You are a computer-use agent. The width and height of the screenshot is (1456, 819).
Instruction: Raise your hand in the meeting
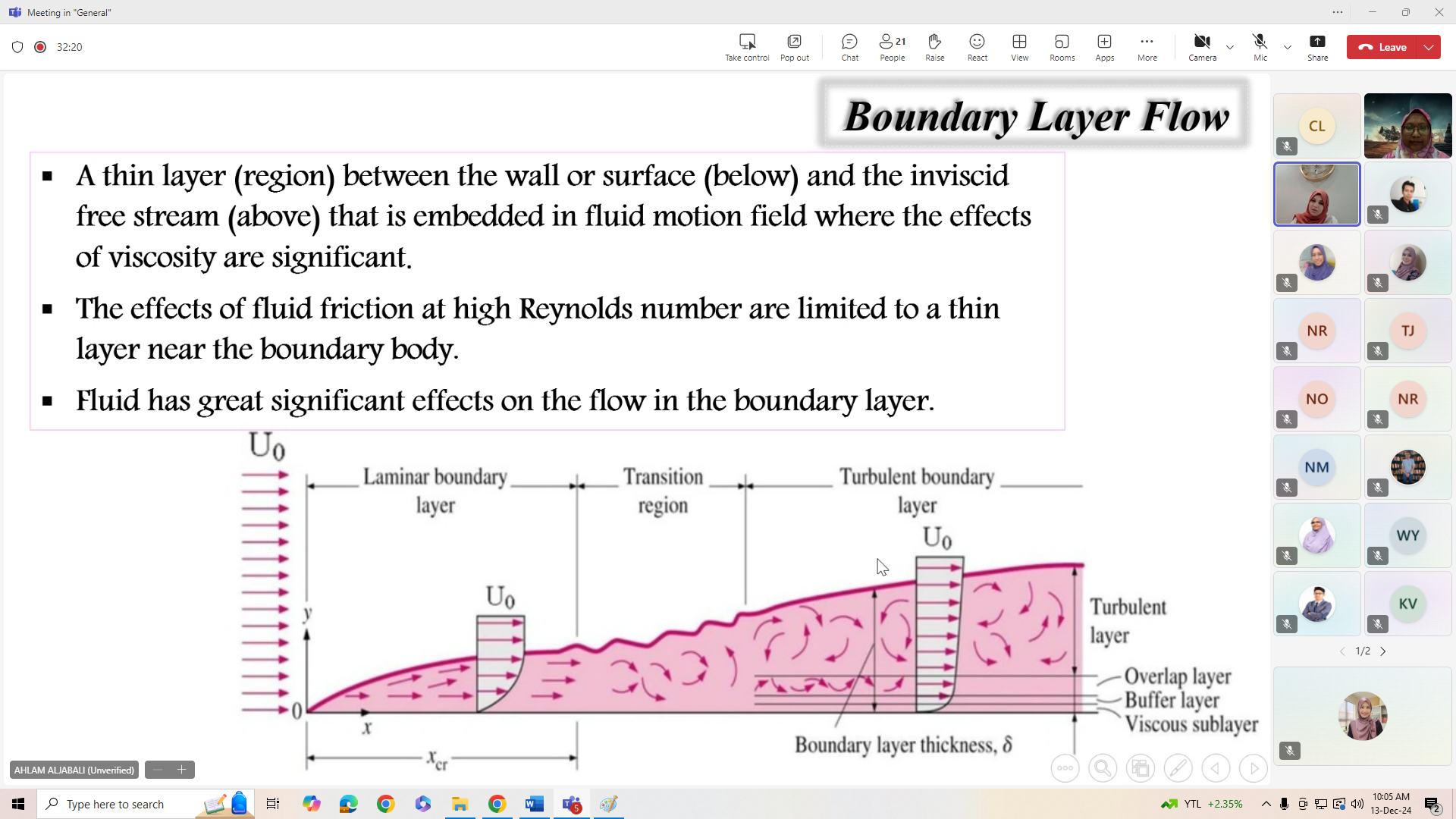[x=935, y=47]
